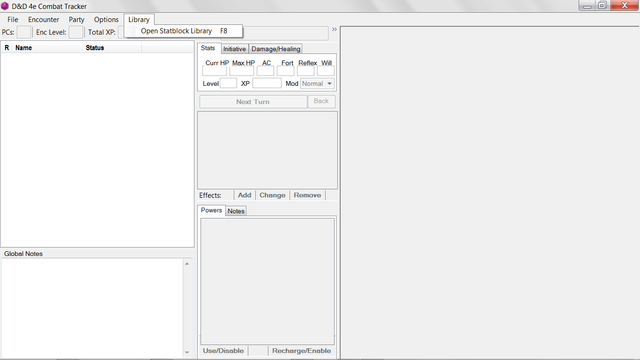The height and width of the screenshot is (360, 640).
Task: Click the Level input field
Action: 228,84
